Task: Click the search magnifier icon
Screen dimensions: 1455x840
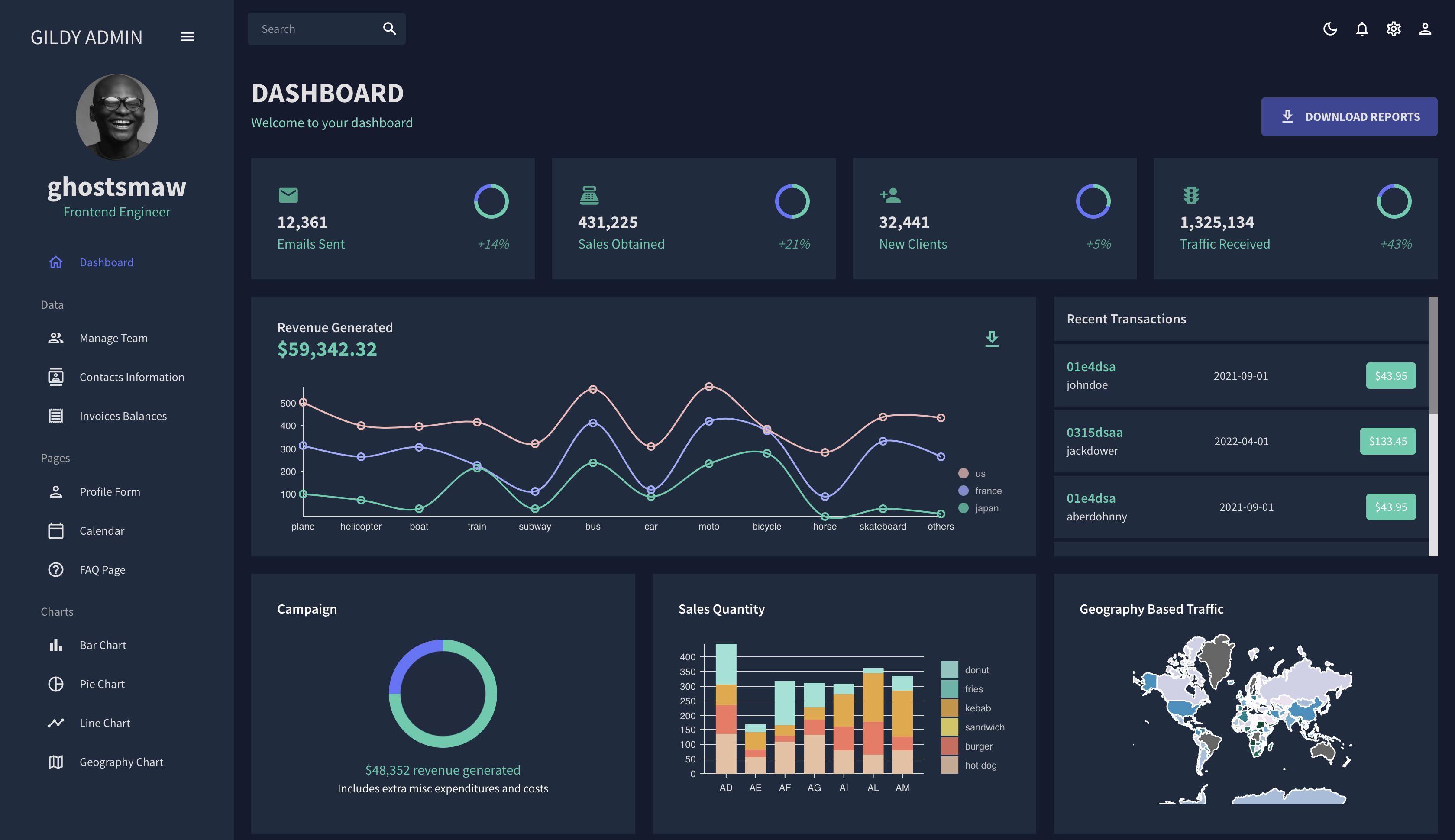Action: pos(389,28)
